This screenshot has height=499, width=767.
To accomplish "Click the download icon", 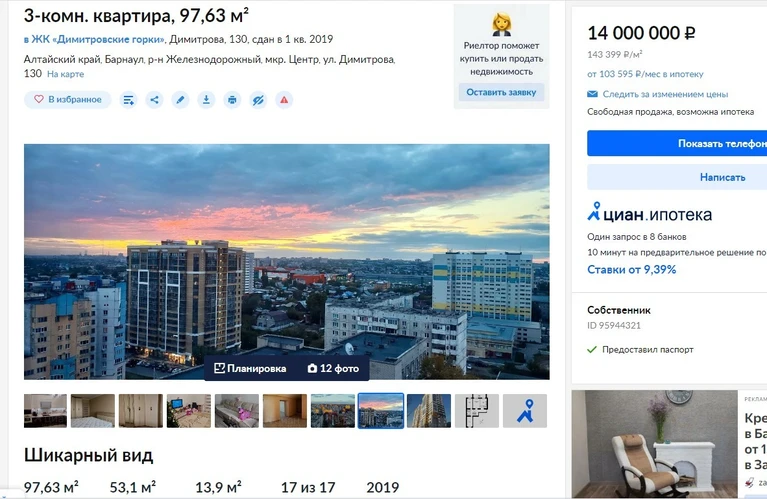I will tap(206, 100).
